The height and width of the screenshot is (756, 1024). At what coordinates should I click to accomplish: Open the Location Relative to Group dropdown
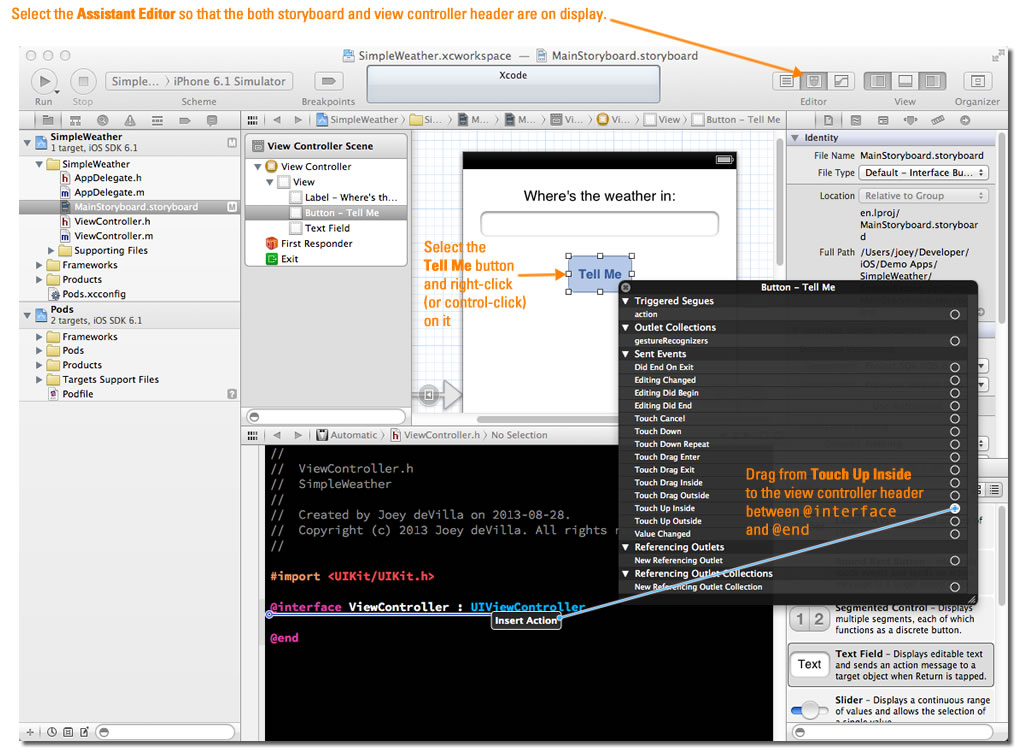(924, 196)
